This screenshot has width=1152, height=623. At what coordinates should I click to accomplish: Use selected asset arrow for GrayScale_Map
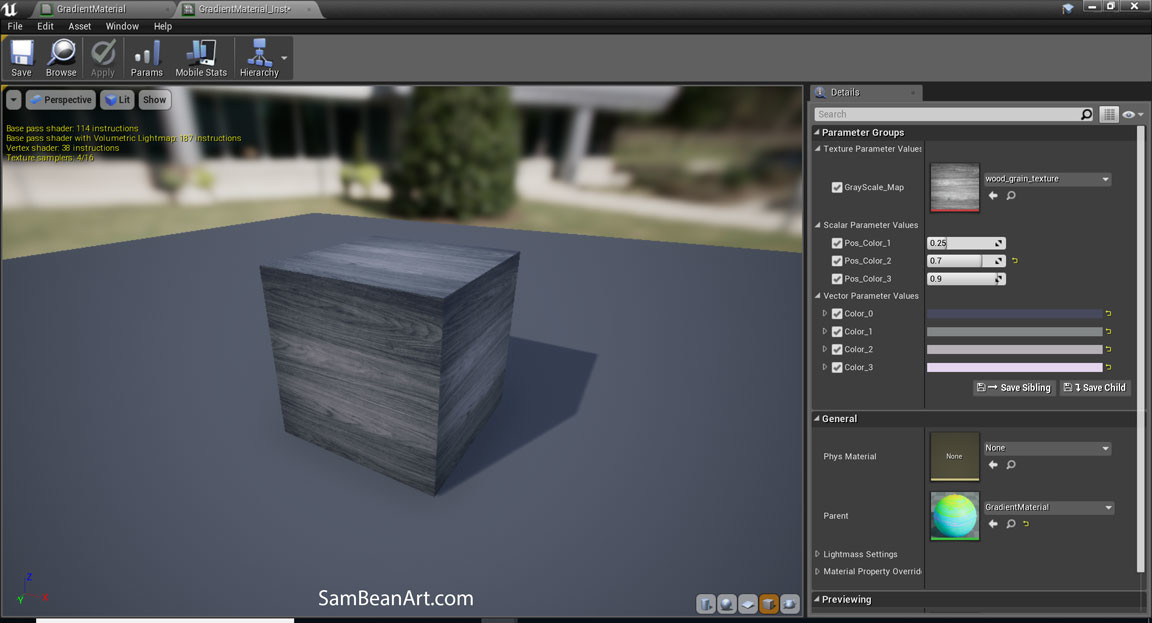993,195
